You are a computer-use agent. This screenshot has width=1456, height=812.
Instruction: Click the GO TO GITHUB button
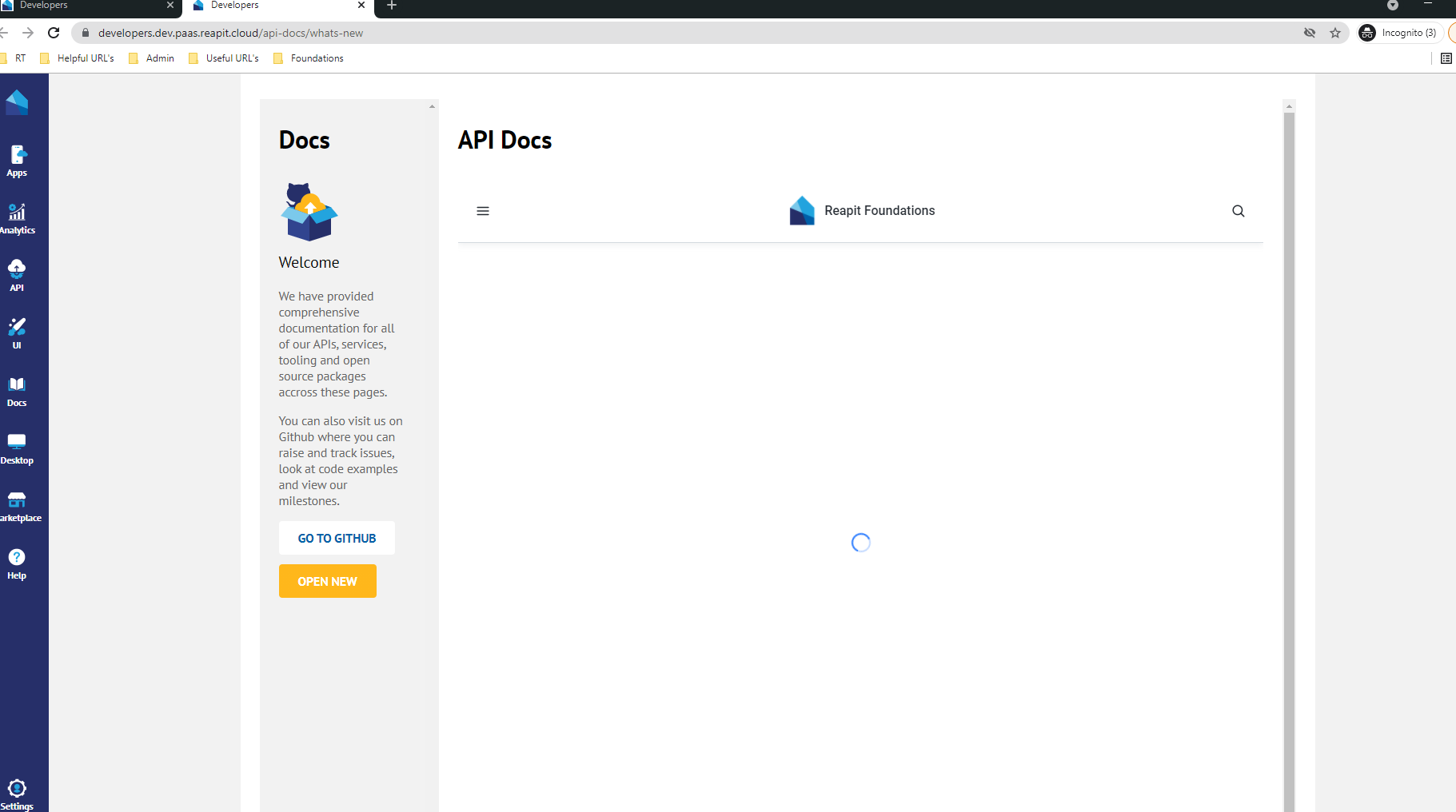(336, 538)
